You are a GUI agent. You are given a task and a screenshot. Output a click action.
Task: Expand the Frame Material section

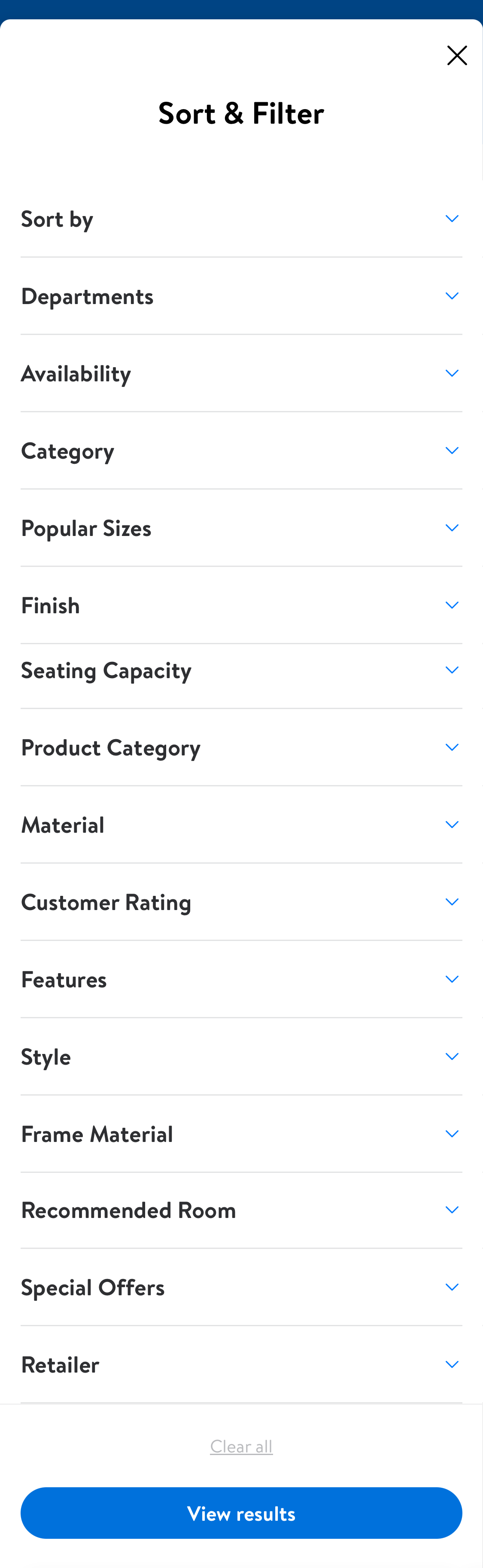pos(241,1133)
